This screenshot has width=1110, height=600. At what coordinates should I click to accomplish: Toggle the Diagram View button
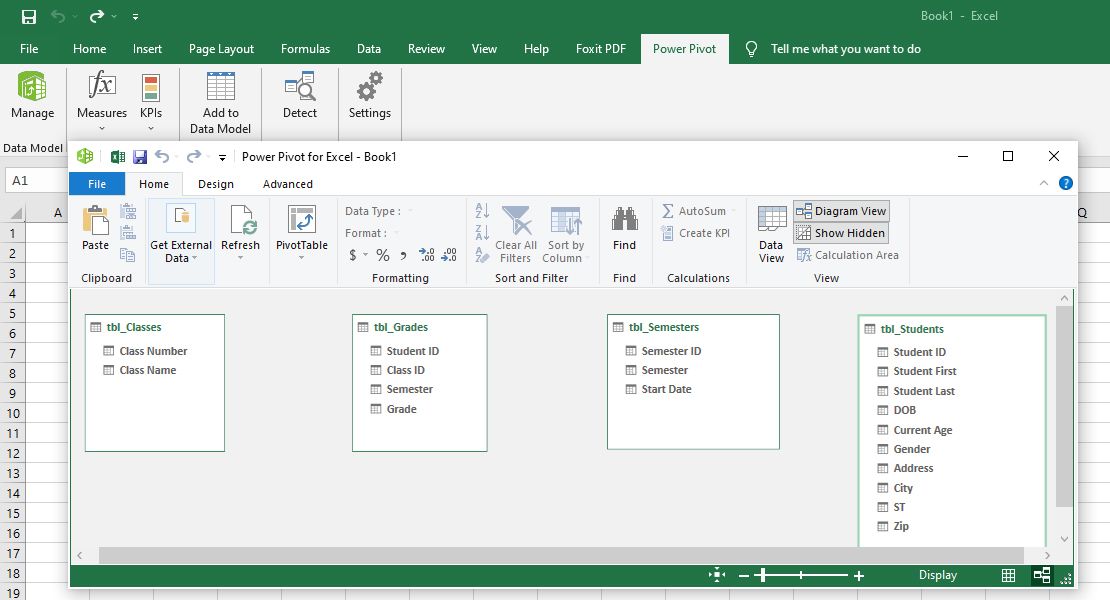click(841, 211)
